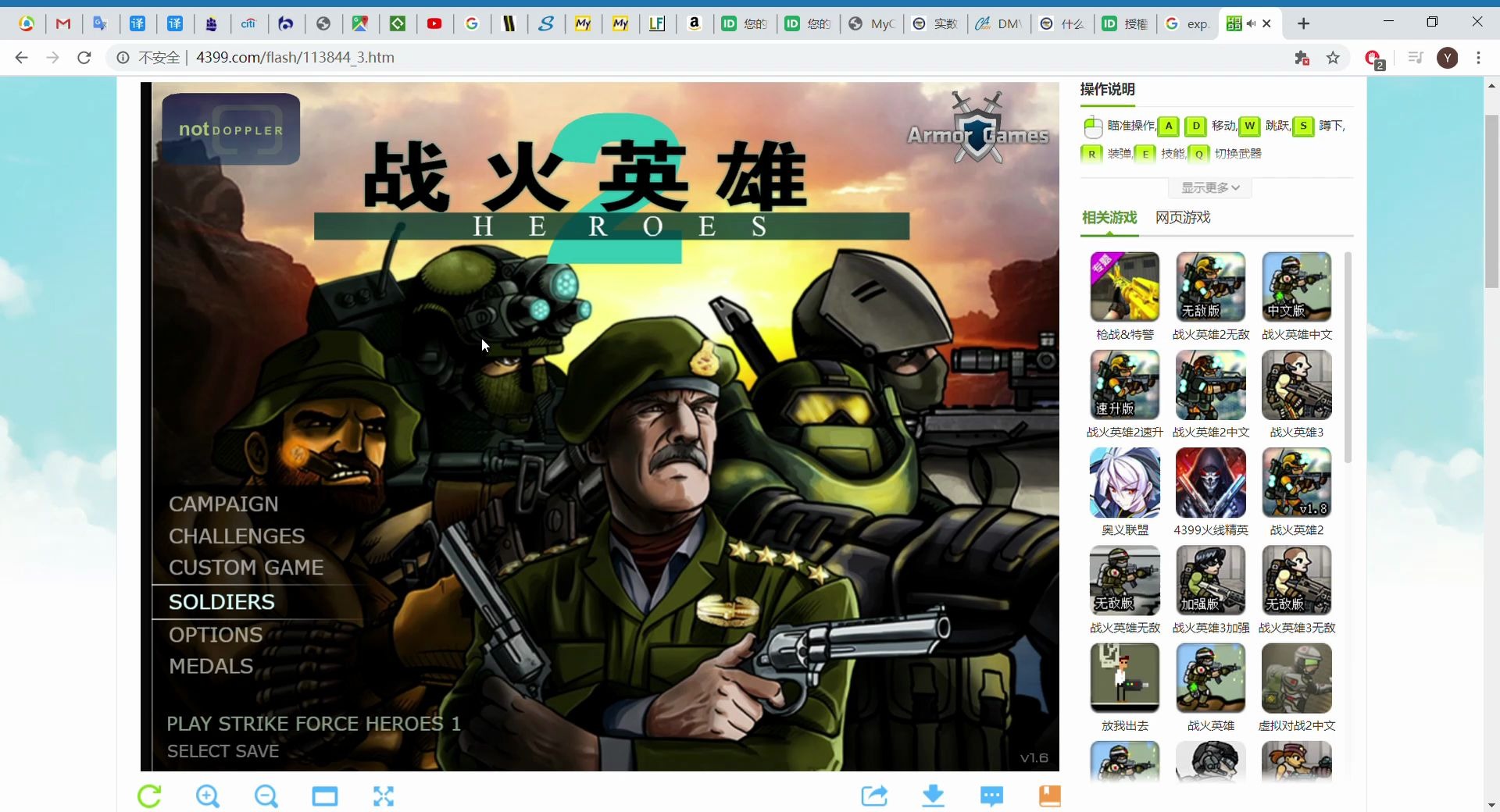Select CHALLENGES in the game menu
This screenshot has width=1500, height=812.
point(237,536)
